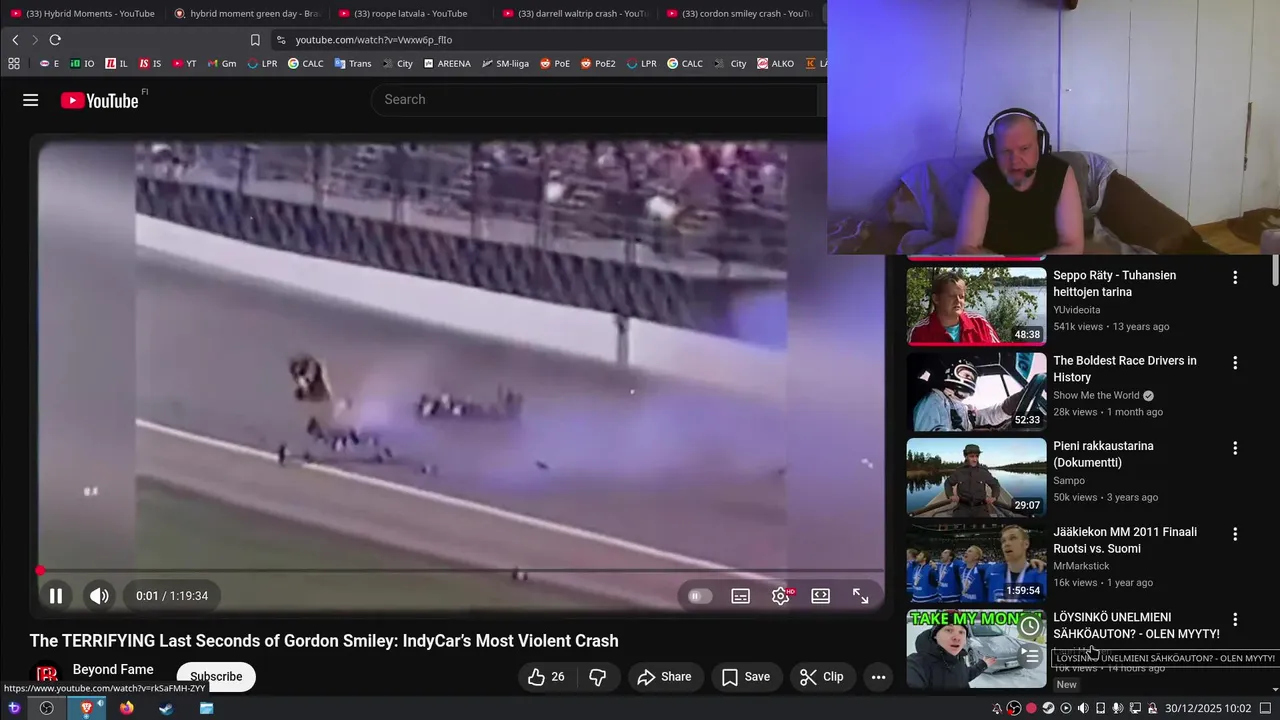This screenshot has height=720, width=1280.
Task: Open the Seppo Räty video thumbnail
Action: click(977, 306)
